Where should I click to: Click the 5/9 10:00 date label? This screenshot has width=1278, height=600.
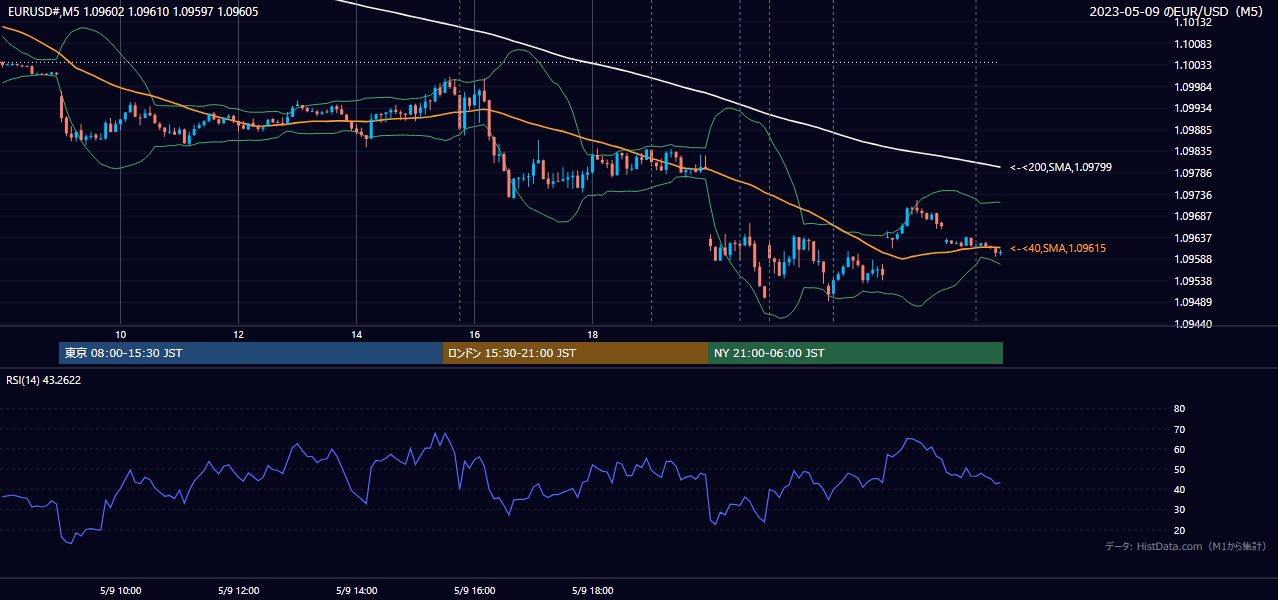click(120, 591)
